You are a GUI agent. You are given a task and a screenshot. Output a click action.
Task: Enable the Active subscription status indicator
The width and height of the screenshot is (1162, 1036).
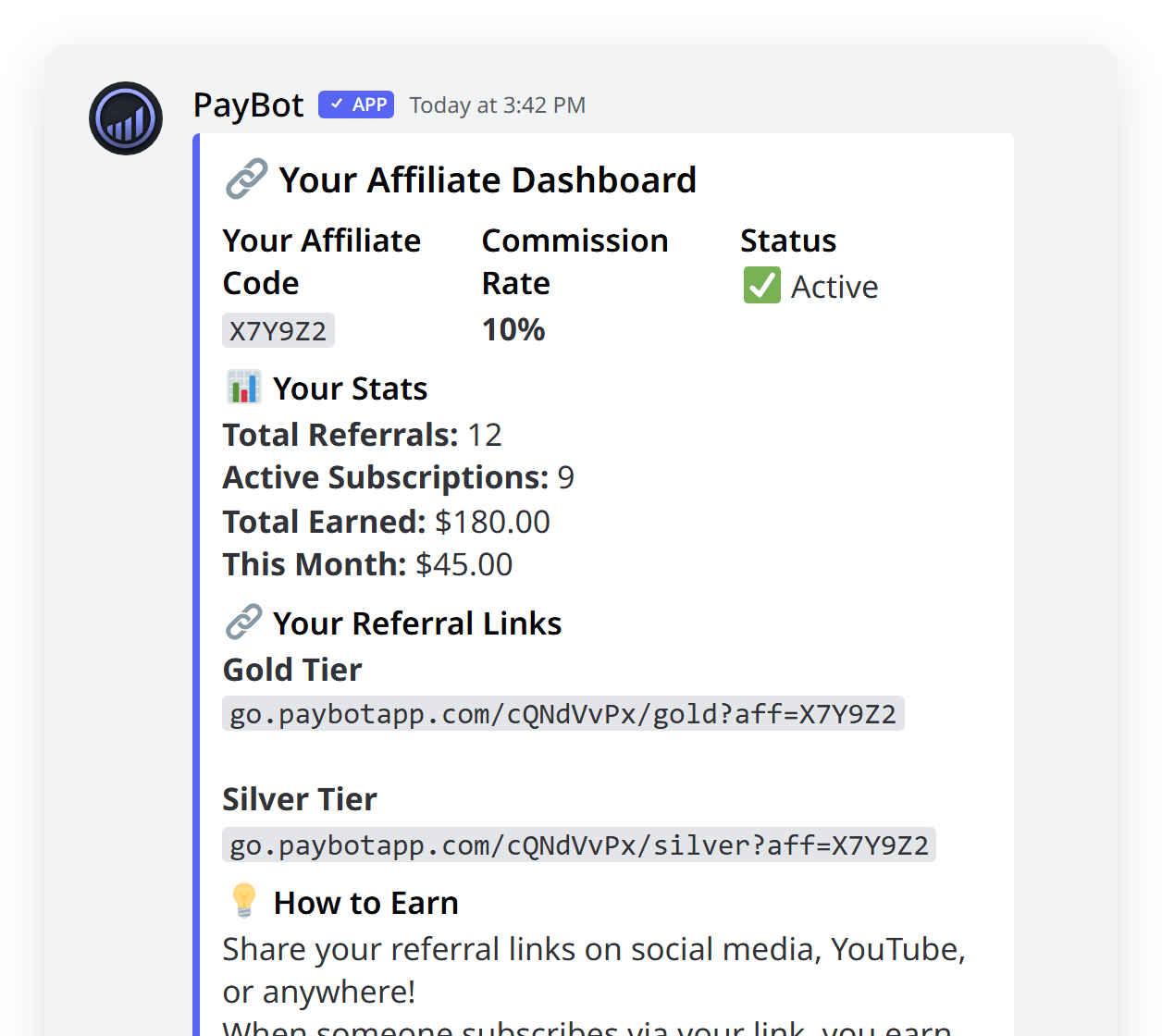(x=760, y=286)
